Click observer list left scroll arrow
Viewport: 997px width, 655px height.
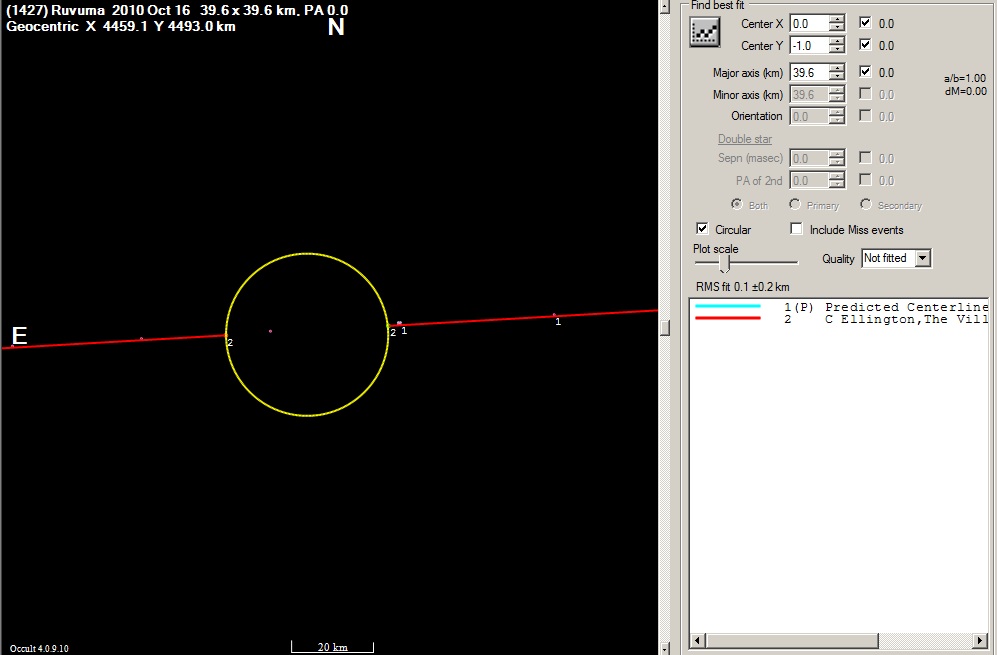tap(698, 640)
